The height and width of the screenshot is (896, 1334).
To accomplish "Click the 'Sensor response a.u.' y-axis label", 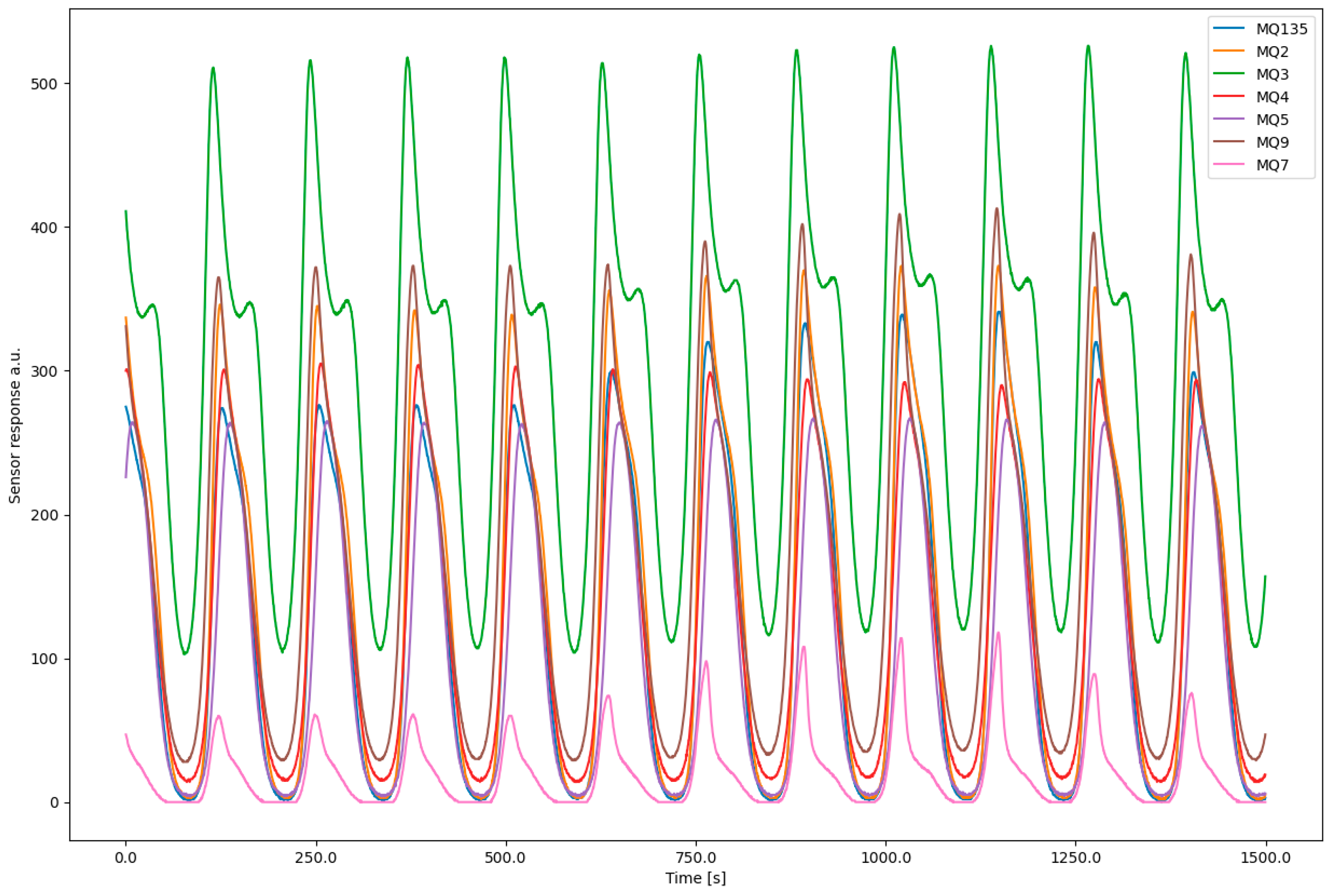I will (16, 425).
